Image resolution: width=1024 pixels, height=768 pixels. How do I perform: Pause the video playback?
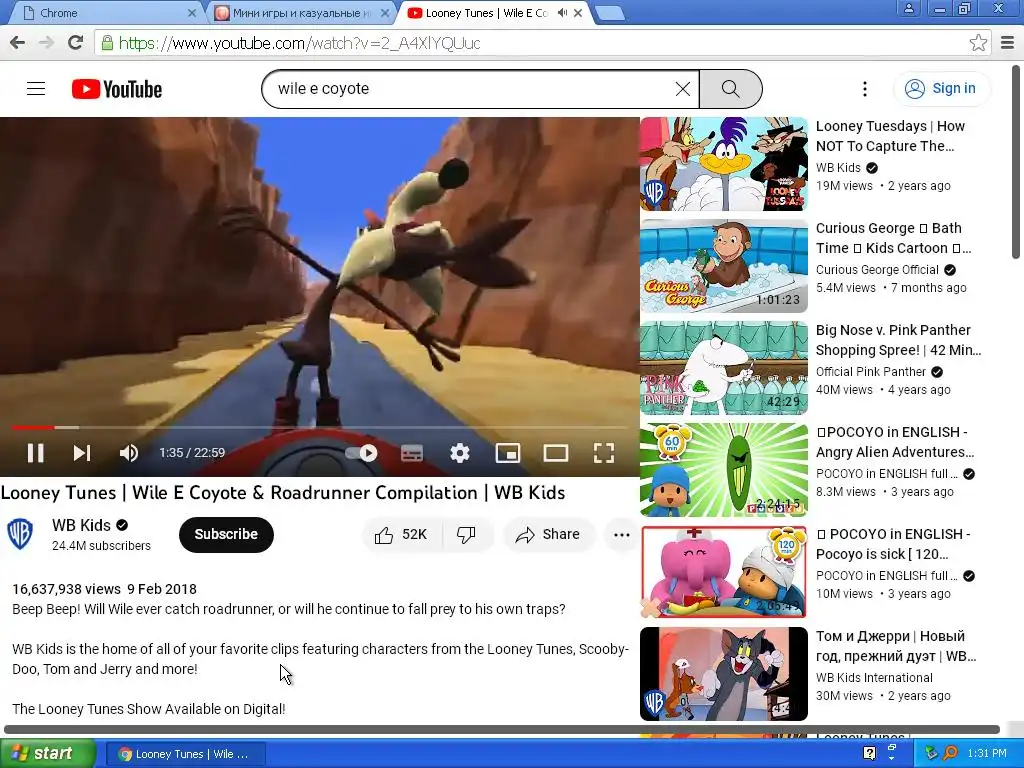(35, 453)
